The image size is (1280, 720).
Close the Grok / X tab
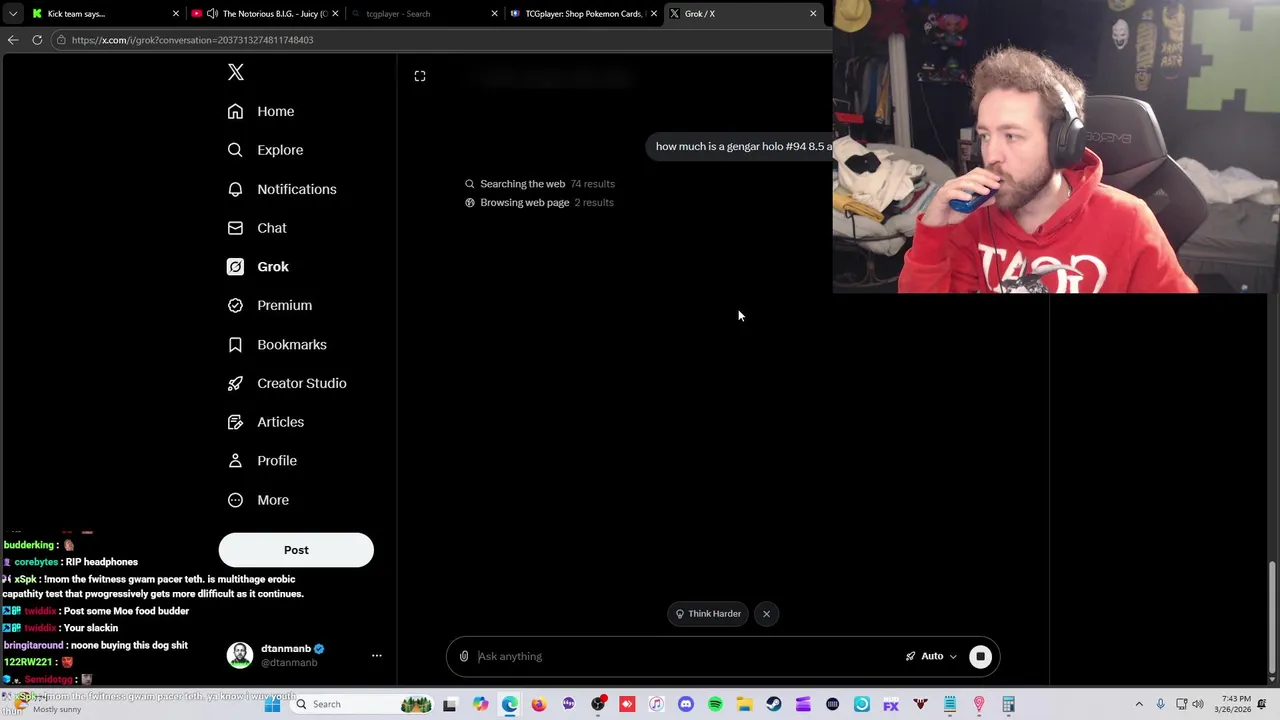click(x=813, y=14)
